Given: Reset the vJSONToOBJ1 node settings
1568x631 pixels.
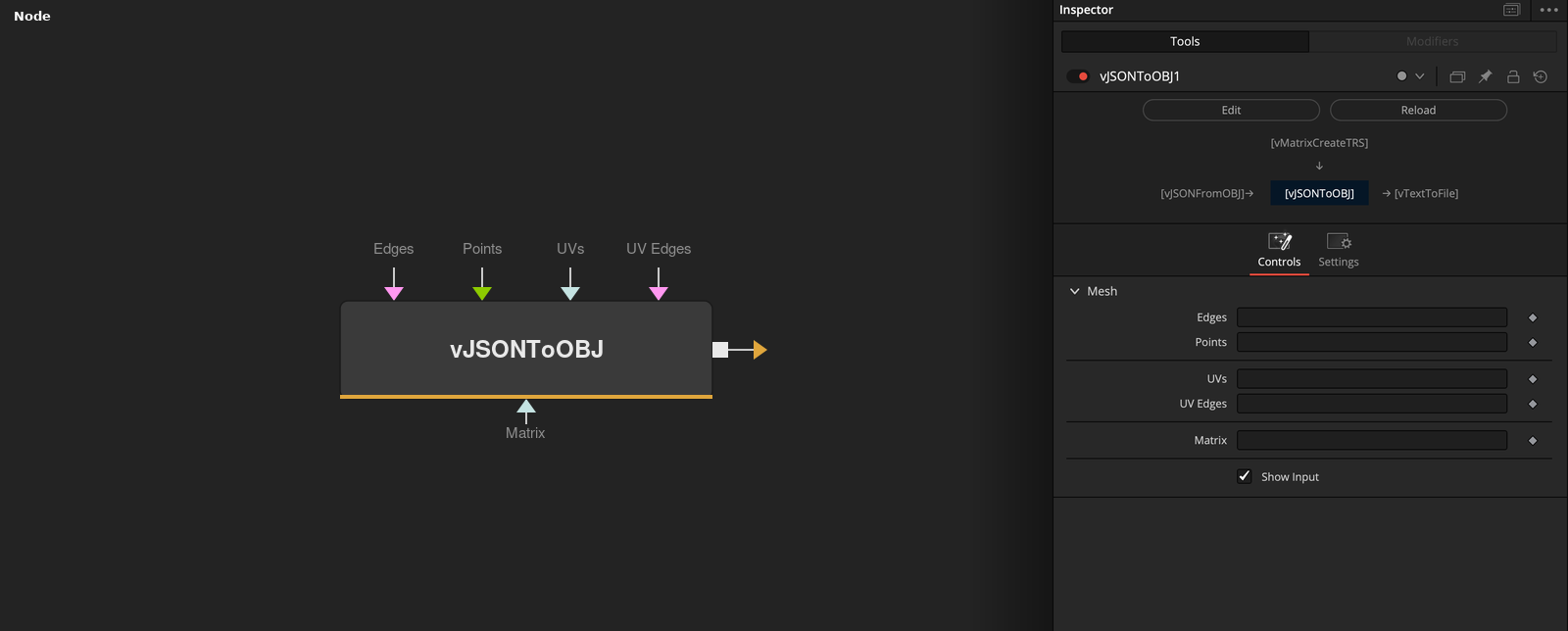Looking at the screenshot, I should tap(1541, 76).
